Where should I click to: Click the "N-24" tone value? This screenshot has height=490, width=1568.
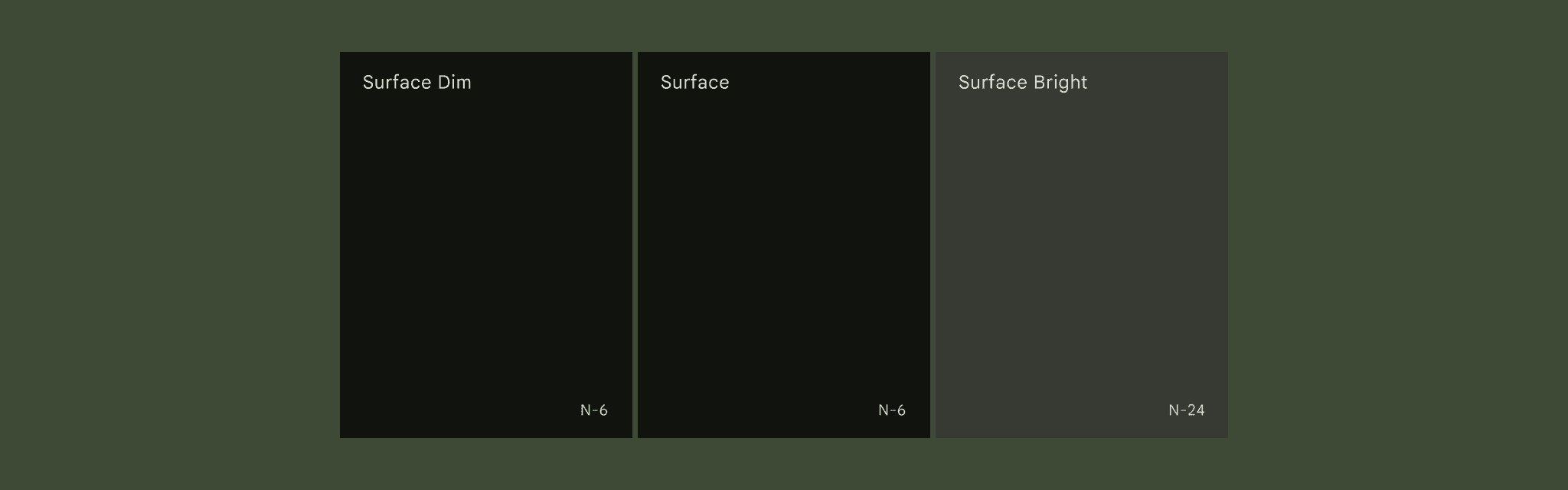1187,410
